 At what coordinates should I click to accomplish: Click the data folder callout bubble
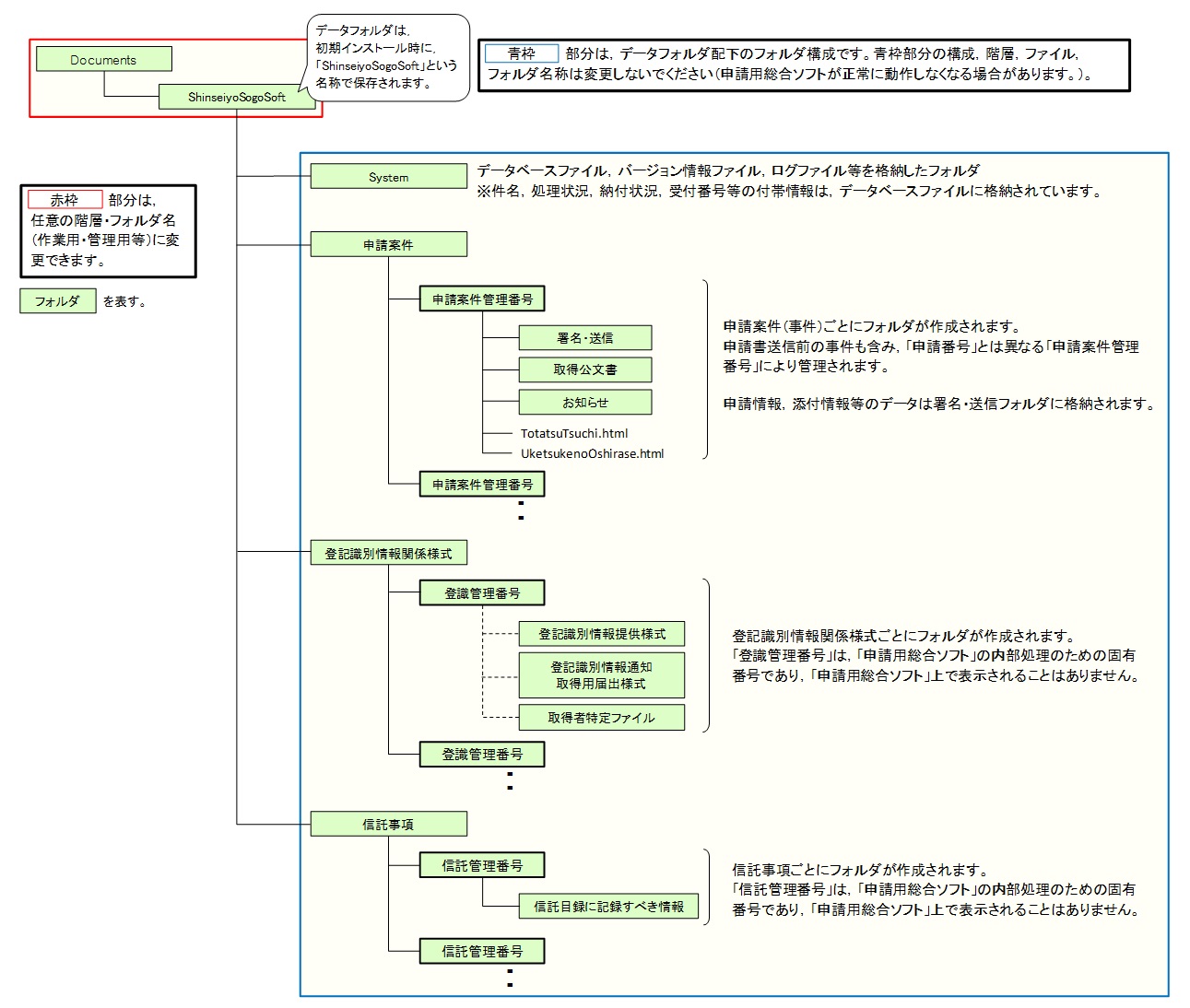click(x=386, y=57)
